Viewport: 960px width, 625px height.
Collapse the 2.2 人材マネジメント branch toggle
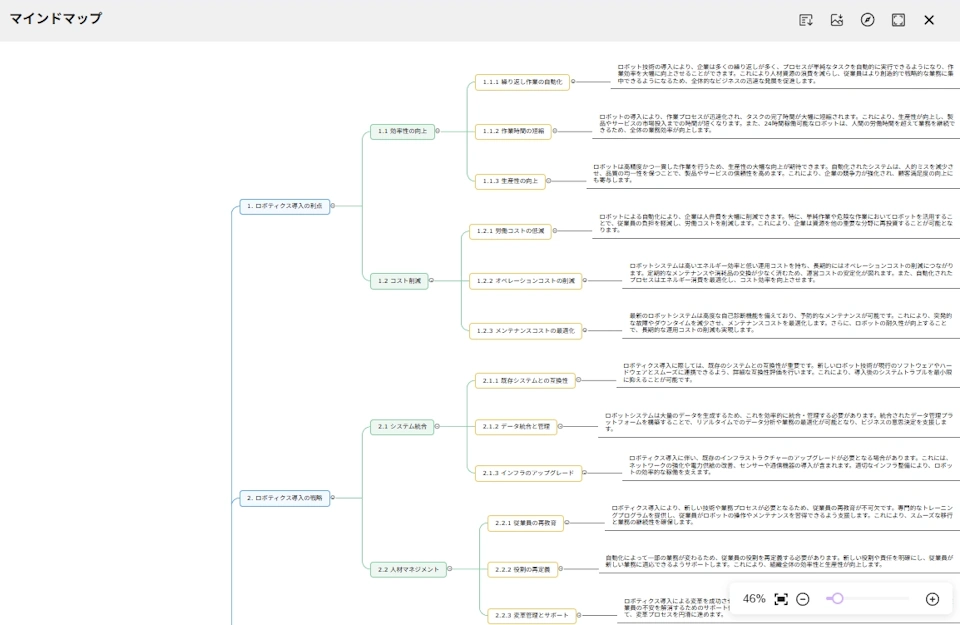pyautogui.click(x=450, y=569)
